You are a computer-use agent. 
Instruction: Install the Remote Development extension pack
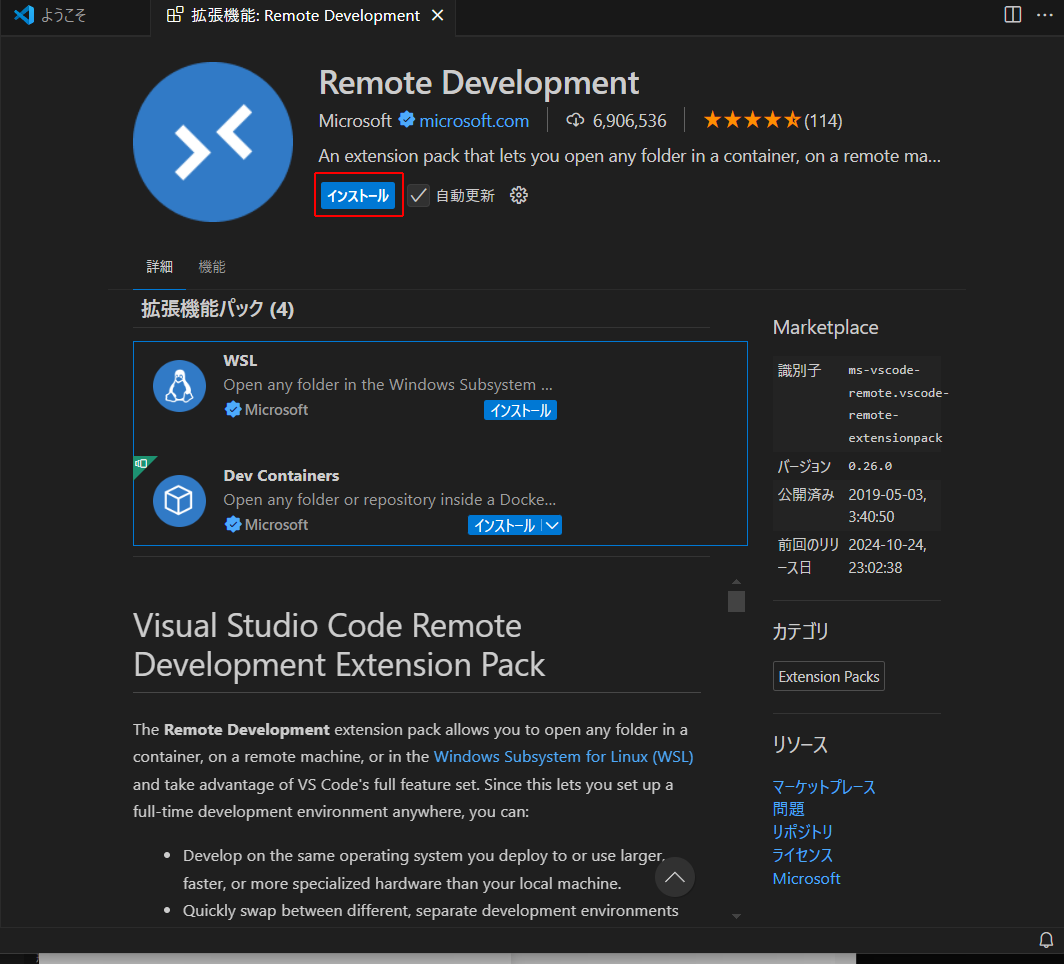[x=358, y=195]
